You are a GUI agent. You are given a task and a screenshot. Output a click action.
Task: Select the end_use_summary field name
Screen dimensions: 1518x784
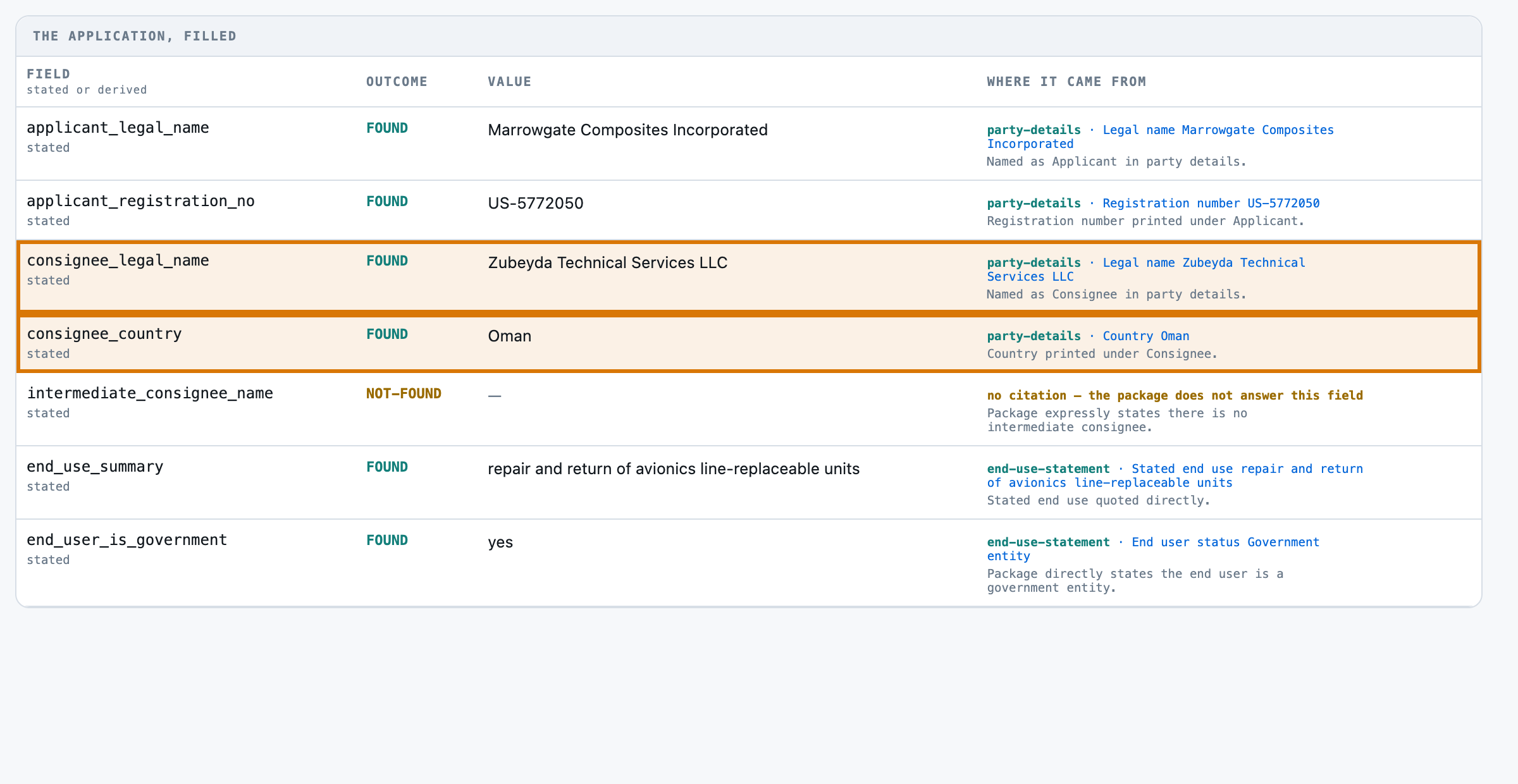point(95,467)
